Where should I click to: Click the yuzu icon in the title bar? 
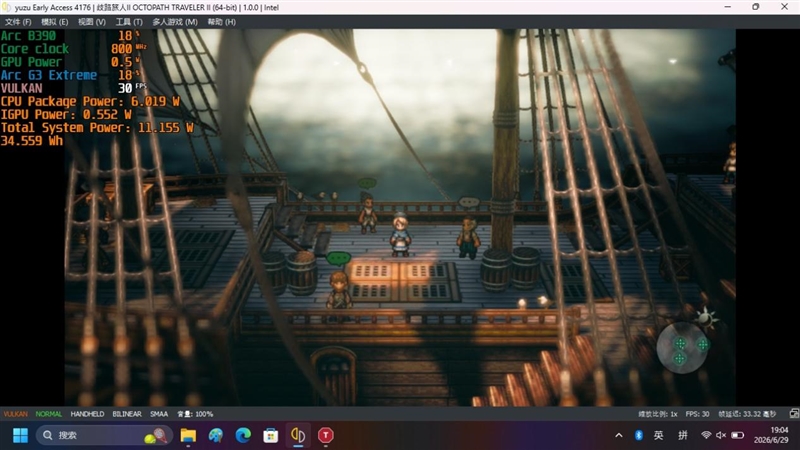7,7
